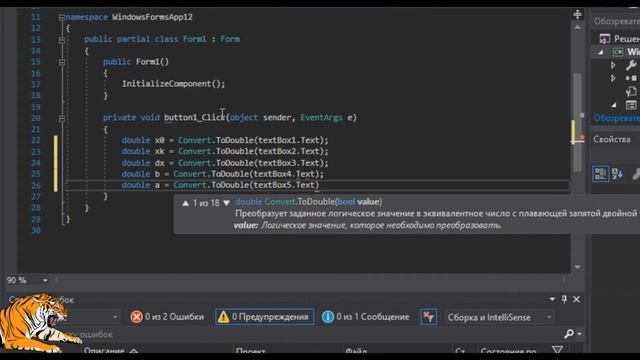Image resolution: width=640 pixels, height=360 pixels.
Task: Click the wrench icon in Properties toolbar
Action: tap(636, 174)
